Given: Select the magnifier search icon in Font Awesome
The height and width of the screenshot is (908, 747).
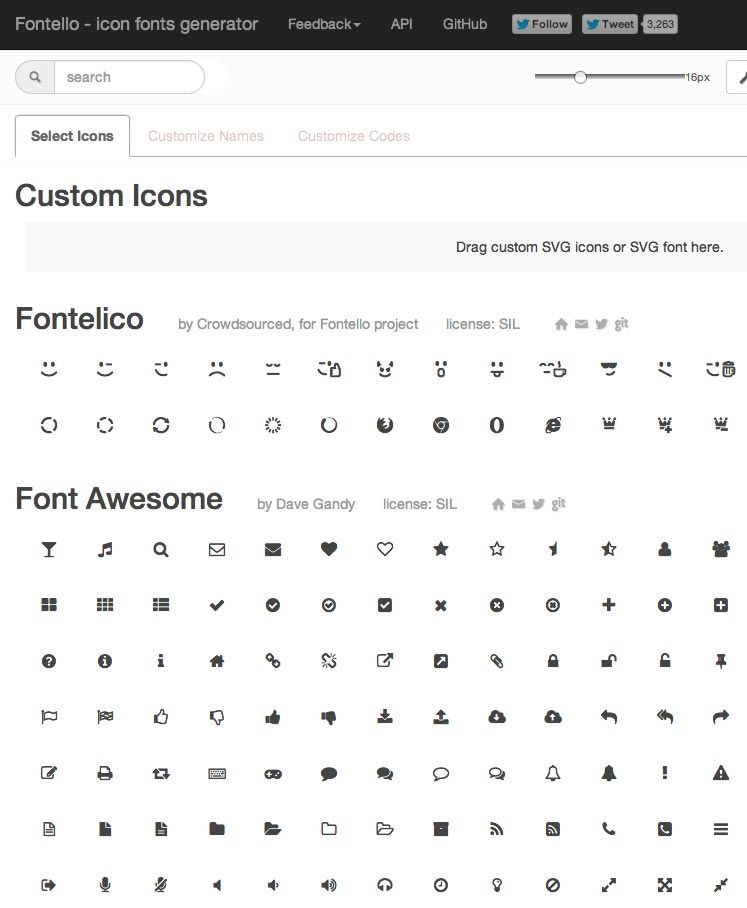Looking at the screenshot, I should point(161,549).
